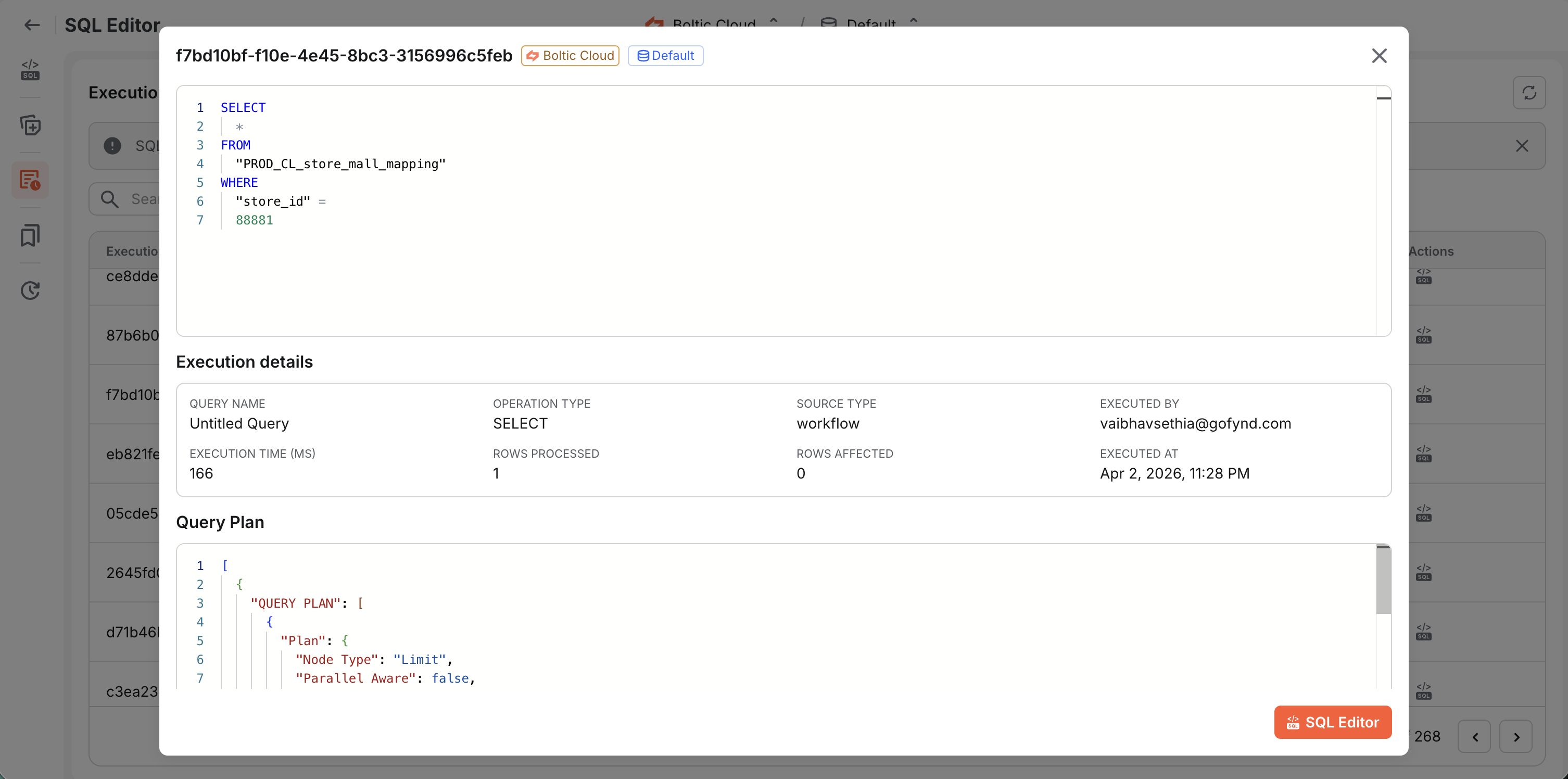1568x779 pixels.
Task: Open SQL Editor for the eb821fe execution
Action: pos(1424,454)
